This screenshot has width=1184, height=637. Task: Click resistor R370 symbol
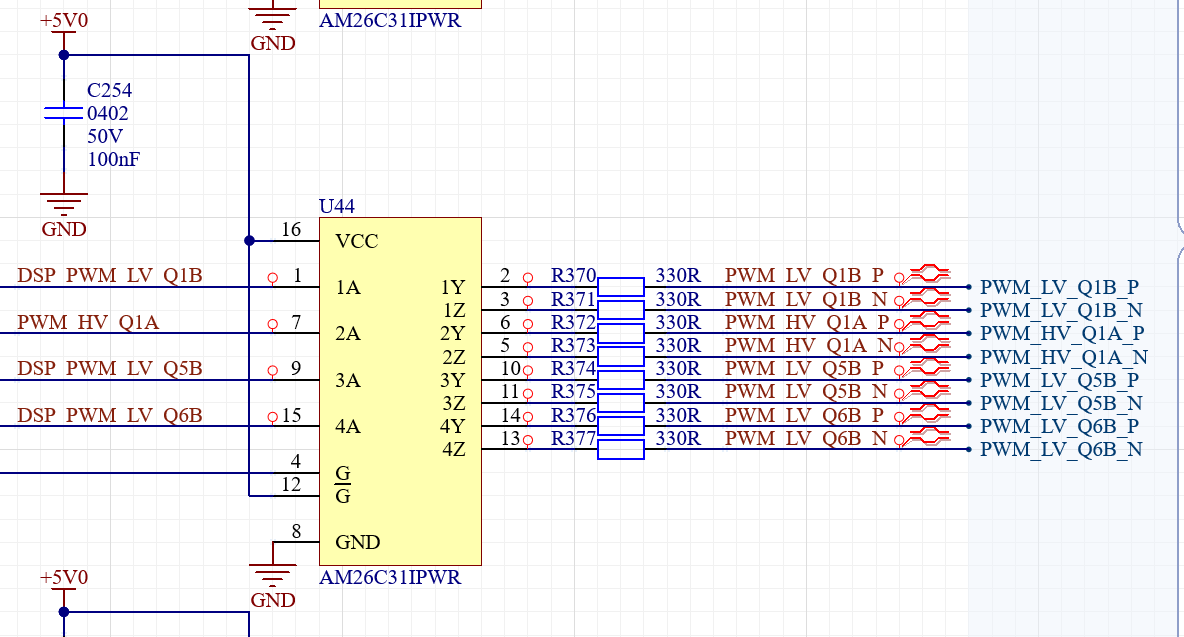(621, 287)
